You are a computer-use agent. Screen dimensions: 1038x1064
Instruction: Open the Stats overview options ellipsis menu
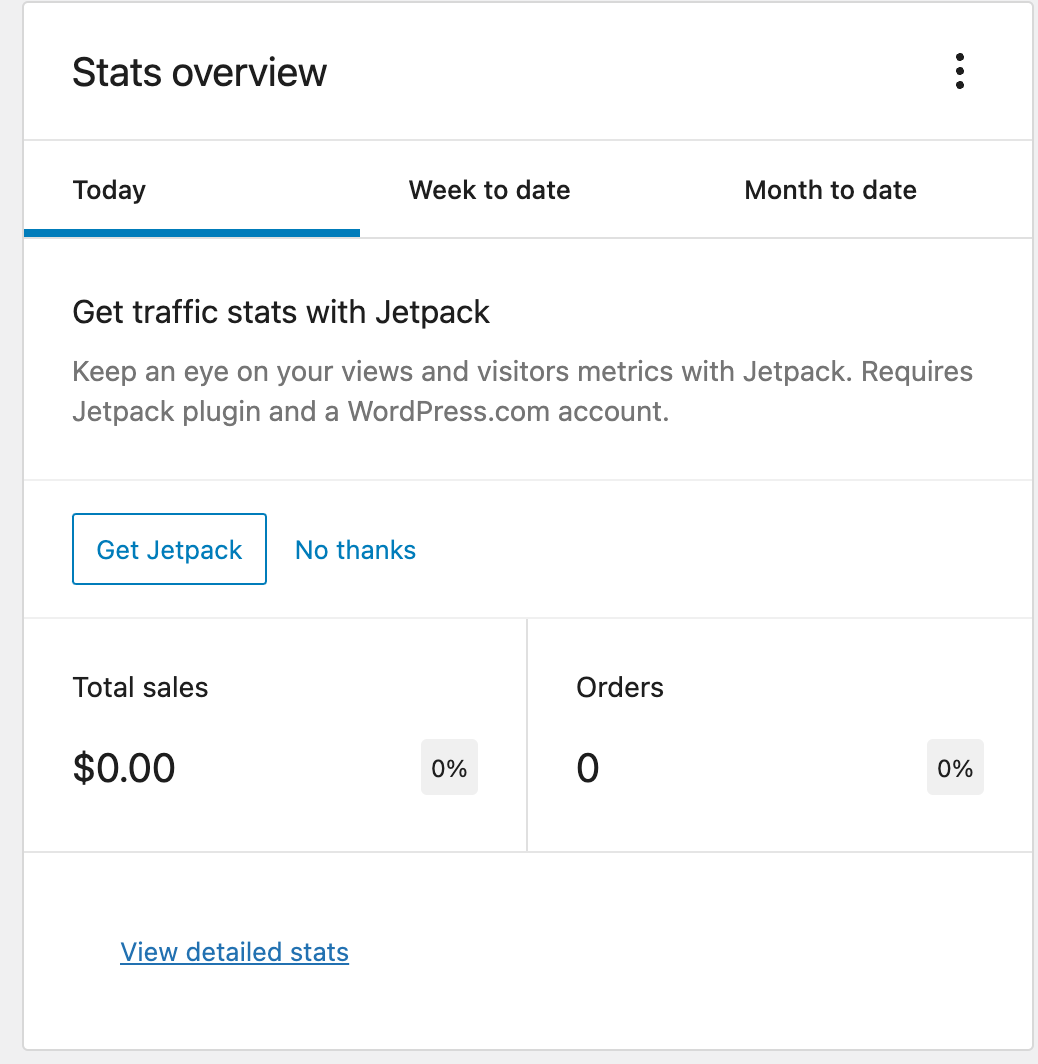pyautogui.click(x=960, y=71)
